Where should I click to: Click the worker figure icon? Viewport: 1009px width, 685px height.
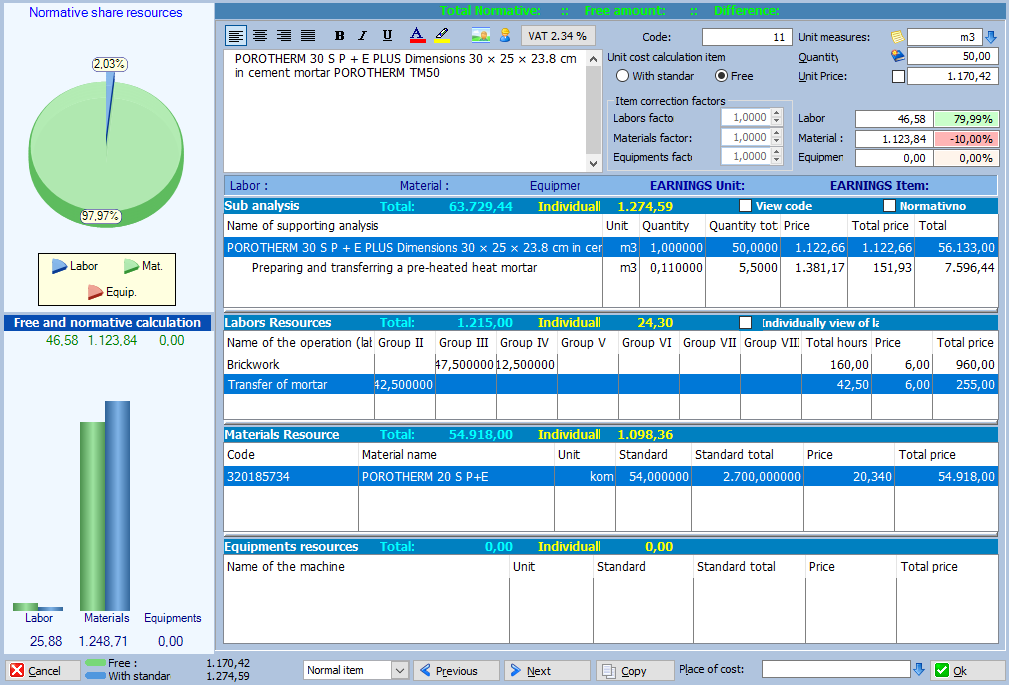505,35
